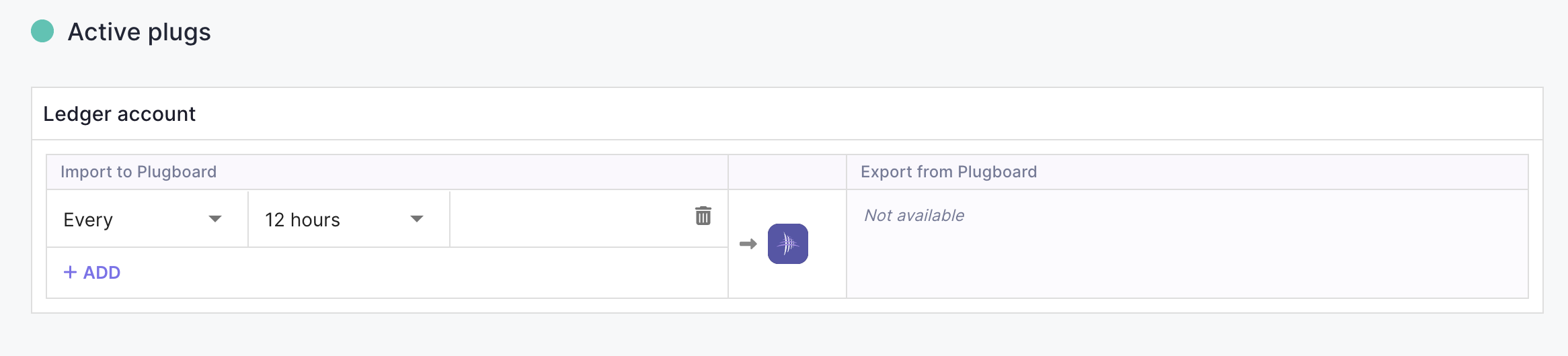Delete the 12 hours import schedule
1568x356 pixels.
pos(703,216)
